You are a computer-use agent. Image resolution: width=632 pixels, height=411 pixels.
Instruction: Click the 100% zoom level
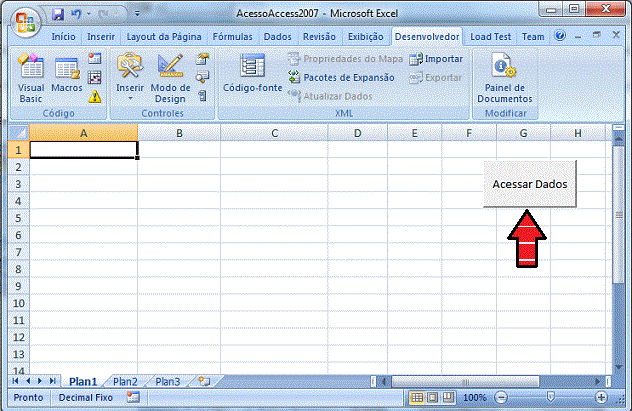[x=475, y=398]
